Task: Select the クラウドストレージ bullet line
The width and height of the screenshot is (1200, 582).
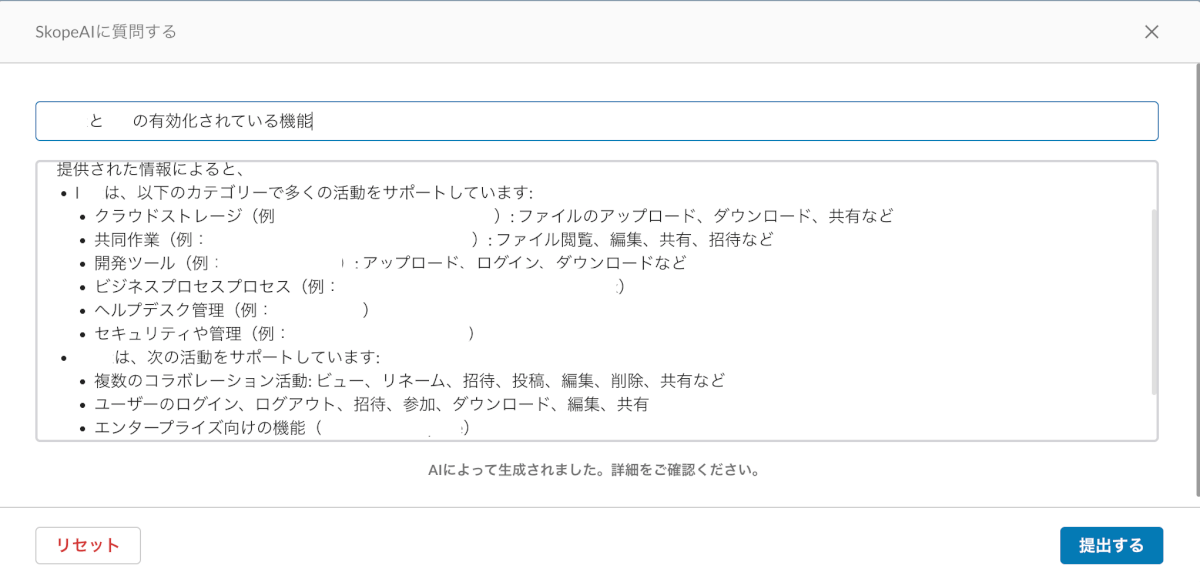Action: [x=494, y=216]
